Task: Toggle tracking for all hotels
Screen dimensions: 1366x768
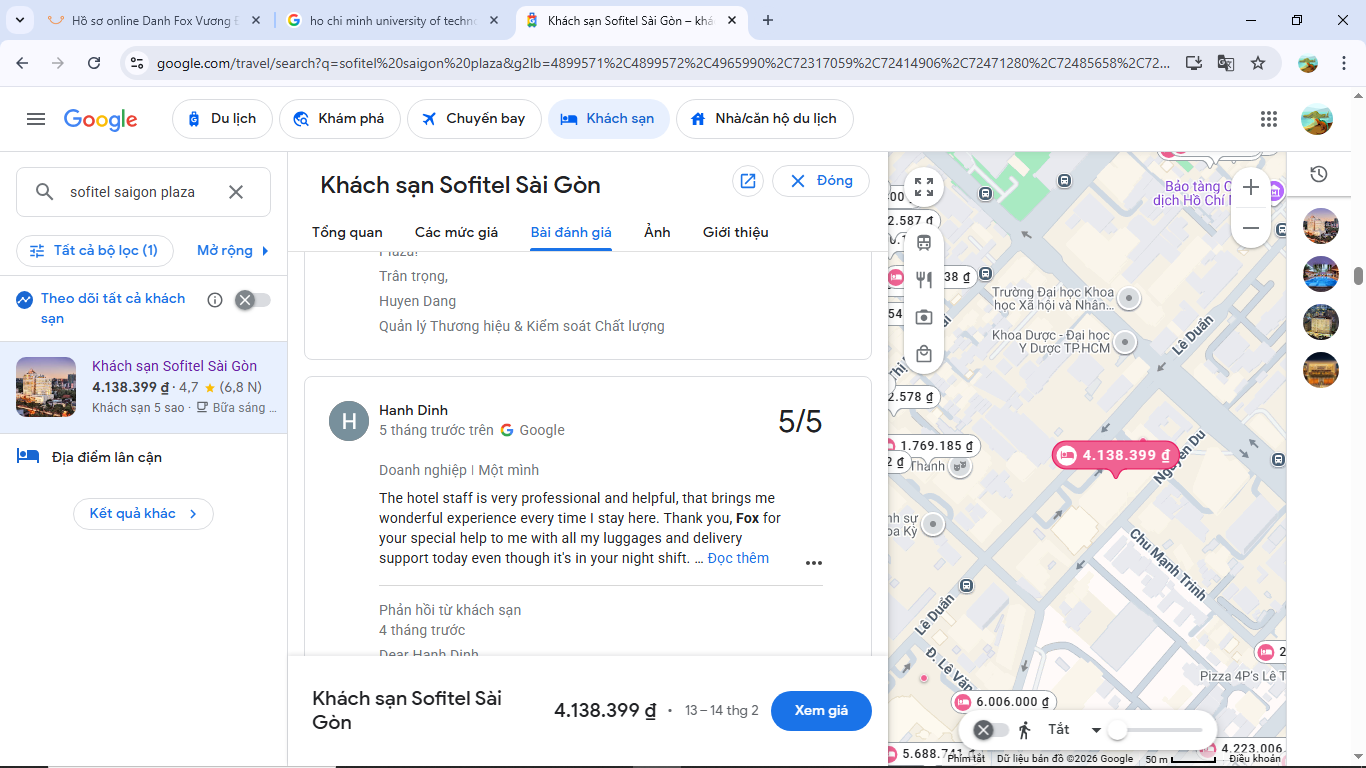Action: pyautogui.click(x=252, y=300)
